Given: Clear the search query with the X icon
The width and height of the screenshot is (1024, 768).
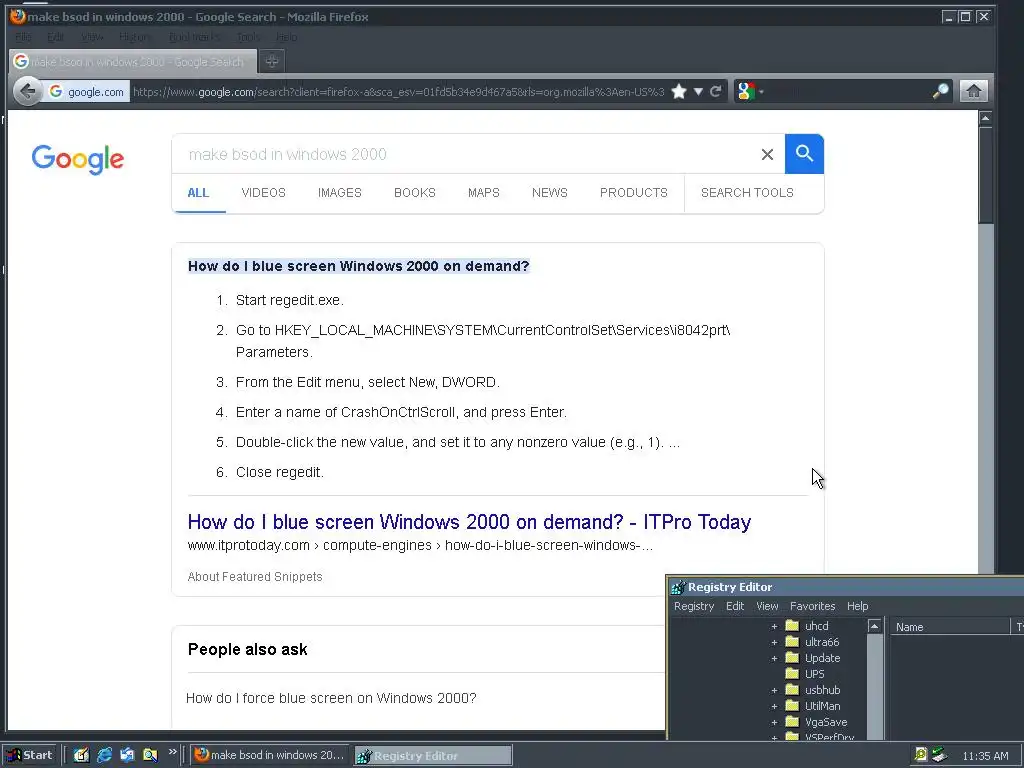Looking at the screenshot, I should pos(767,154).
